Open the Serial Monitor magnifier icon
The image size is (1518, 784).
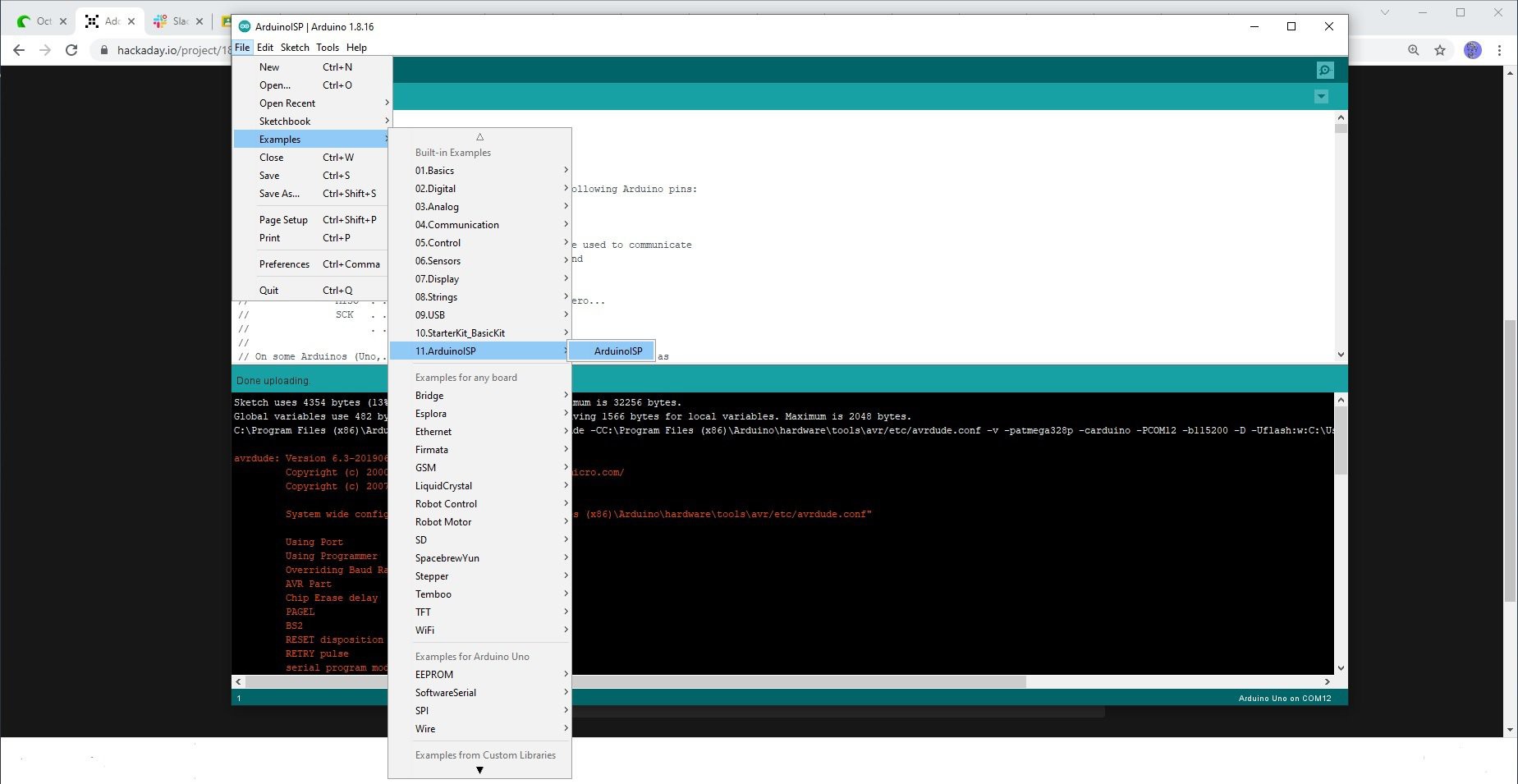[1324, 71]
